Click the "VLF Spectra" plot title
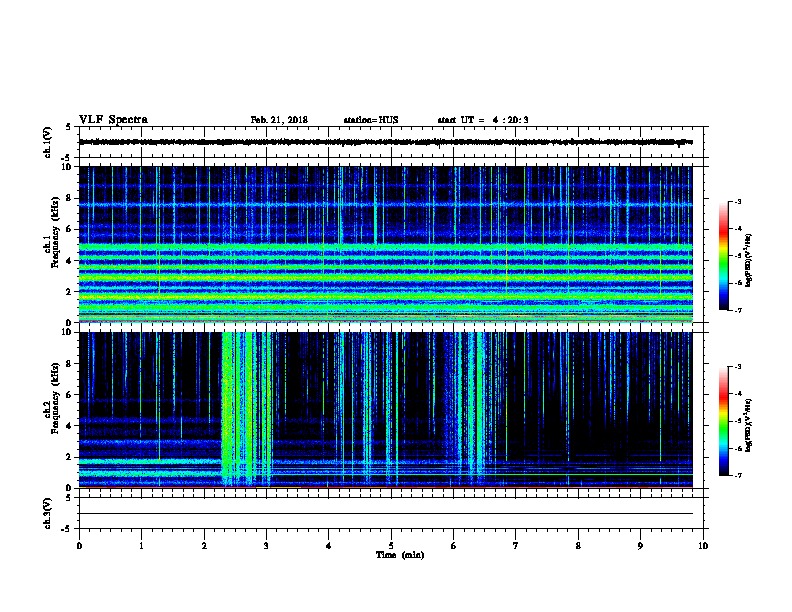This screenshot has height=612, width=792. coord(113,120)
